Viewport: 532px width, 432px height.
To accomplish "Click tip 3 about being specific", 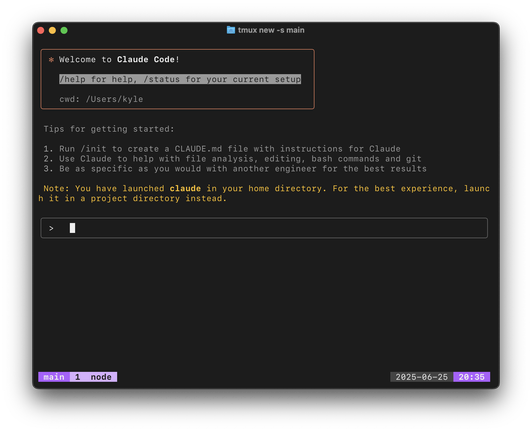I will click(x=235, y=169).
